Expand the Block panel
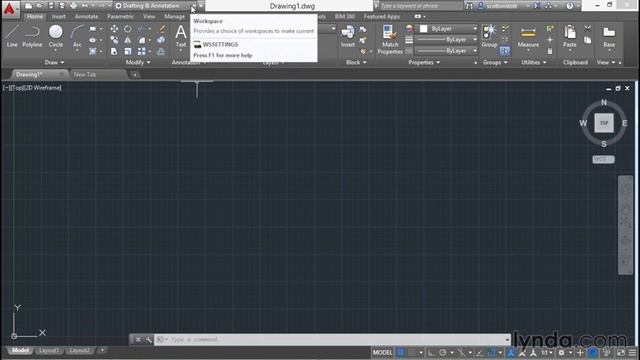Viewport: 640px width, 360px height. [356, 62]
